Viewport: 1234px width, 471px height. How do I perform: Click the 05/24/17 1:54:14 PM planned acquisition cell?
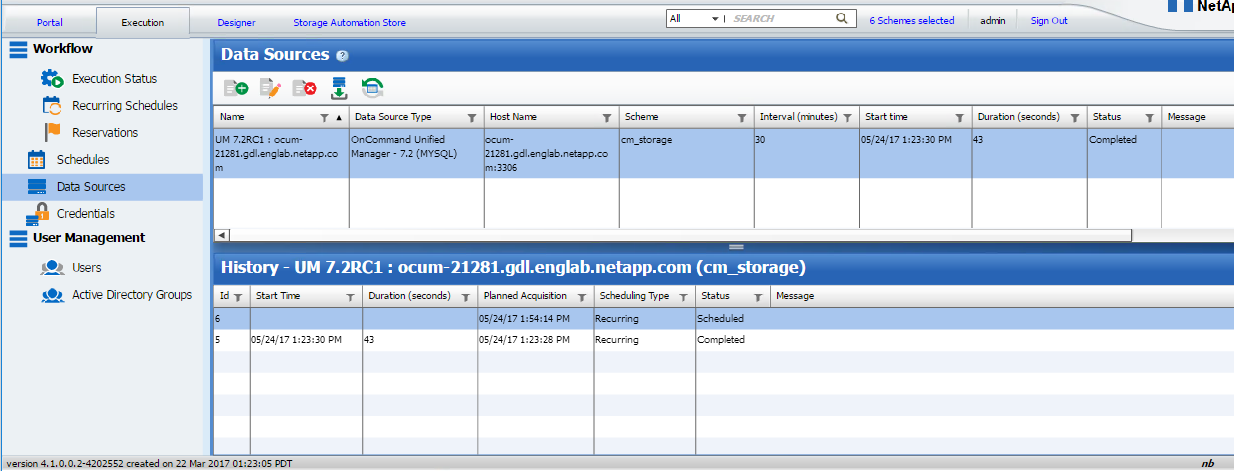click(x=535, y=318)
